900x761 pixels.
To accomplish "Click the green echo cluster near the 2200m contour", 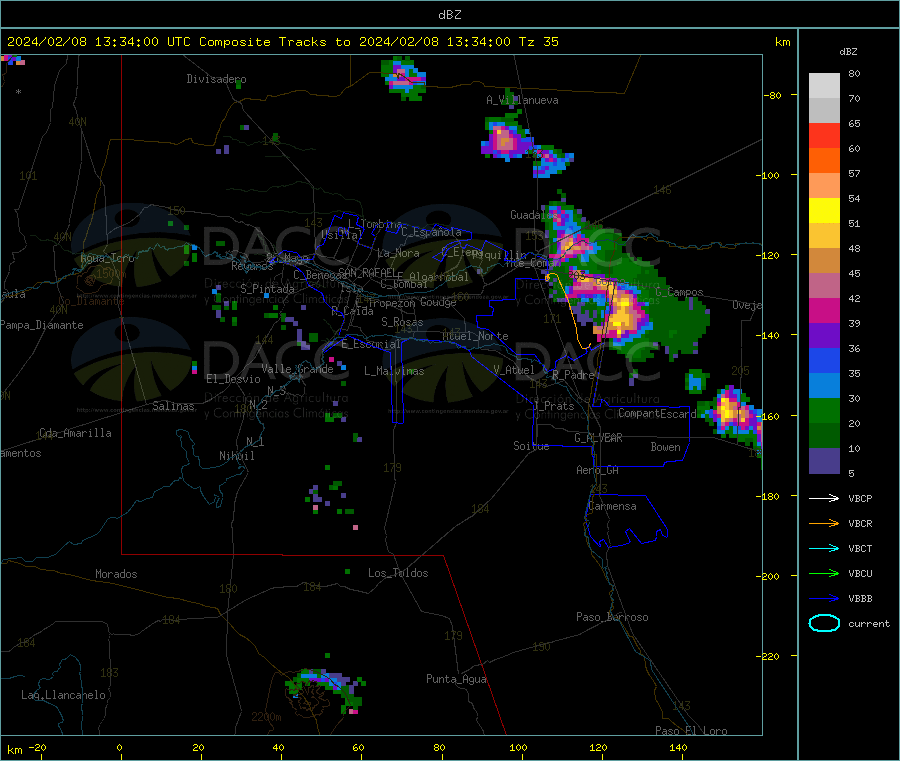I will 325,689.
